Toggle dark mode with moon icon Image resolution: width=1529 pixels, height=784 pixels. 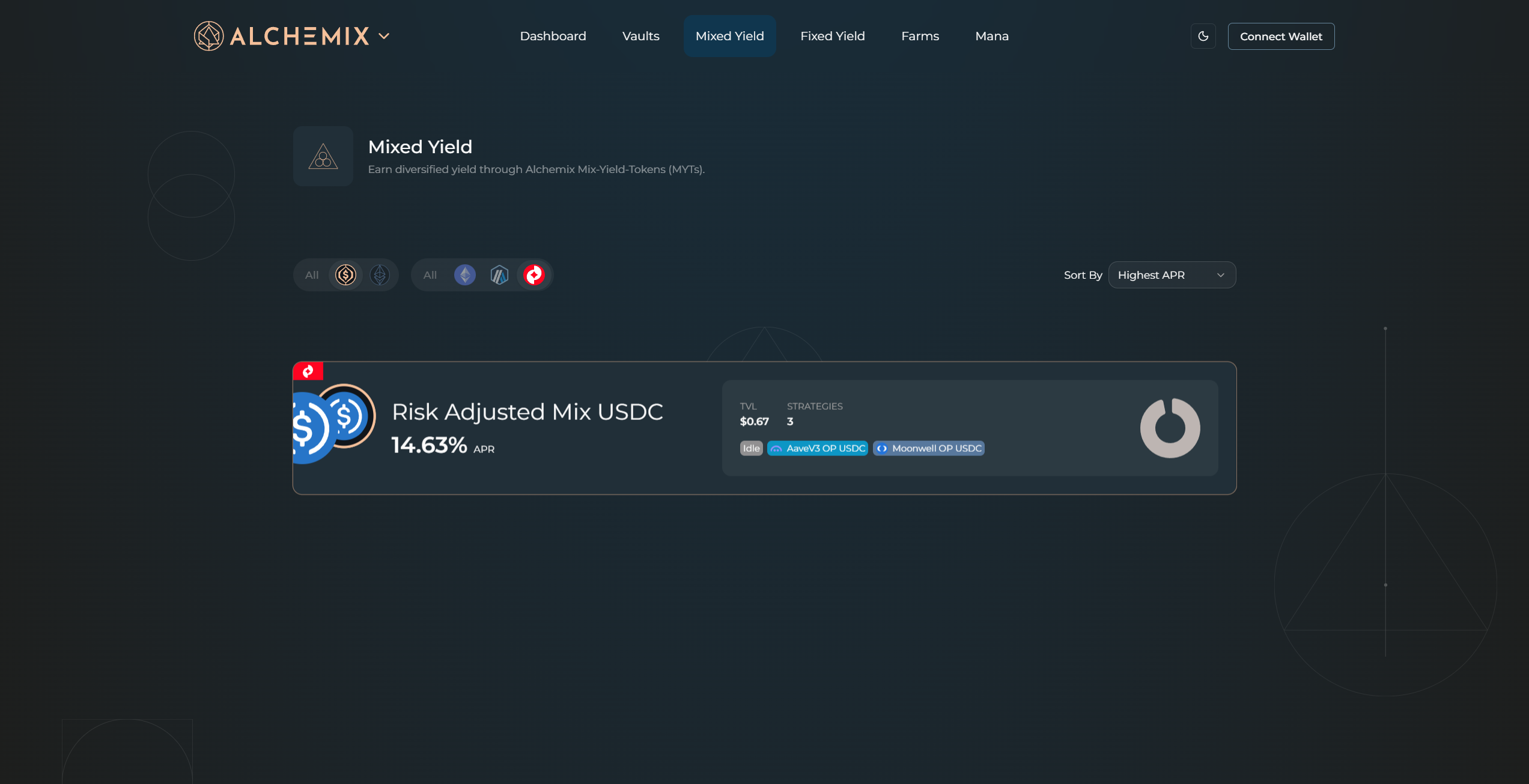(x=1203, y=36)
